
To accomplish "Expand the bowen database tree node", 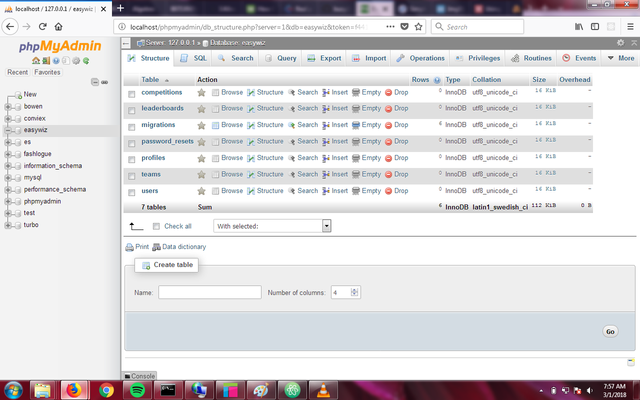I will click(8, 107).
